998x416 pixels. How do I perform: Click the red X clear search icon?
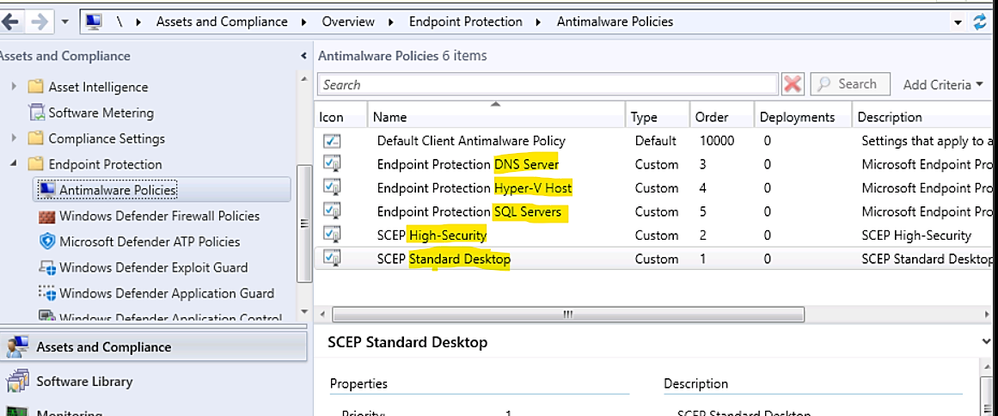[x=793, y=85]
